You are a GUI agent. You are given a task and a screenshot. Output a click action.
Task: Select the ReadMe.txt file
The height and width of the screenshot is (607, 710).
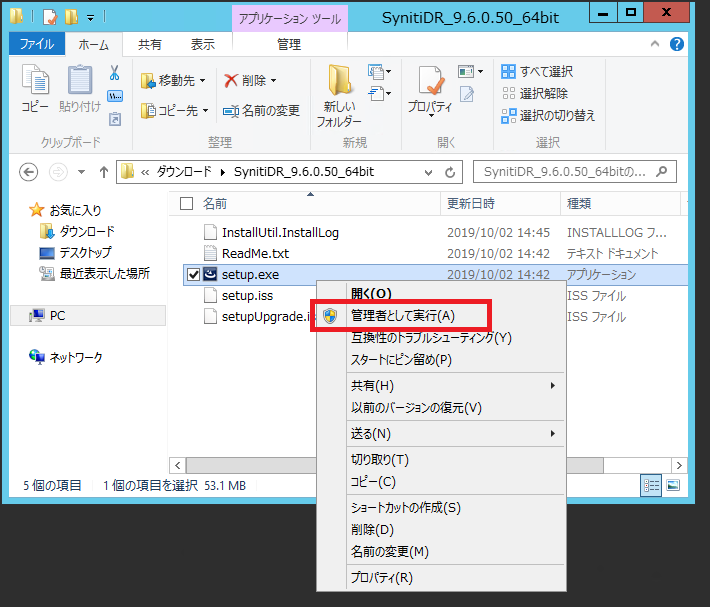click(x=255, y=253)
